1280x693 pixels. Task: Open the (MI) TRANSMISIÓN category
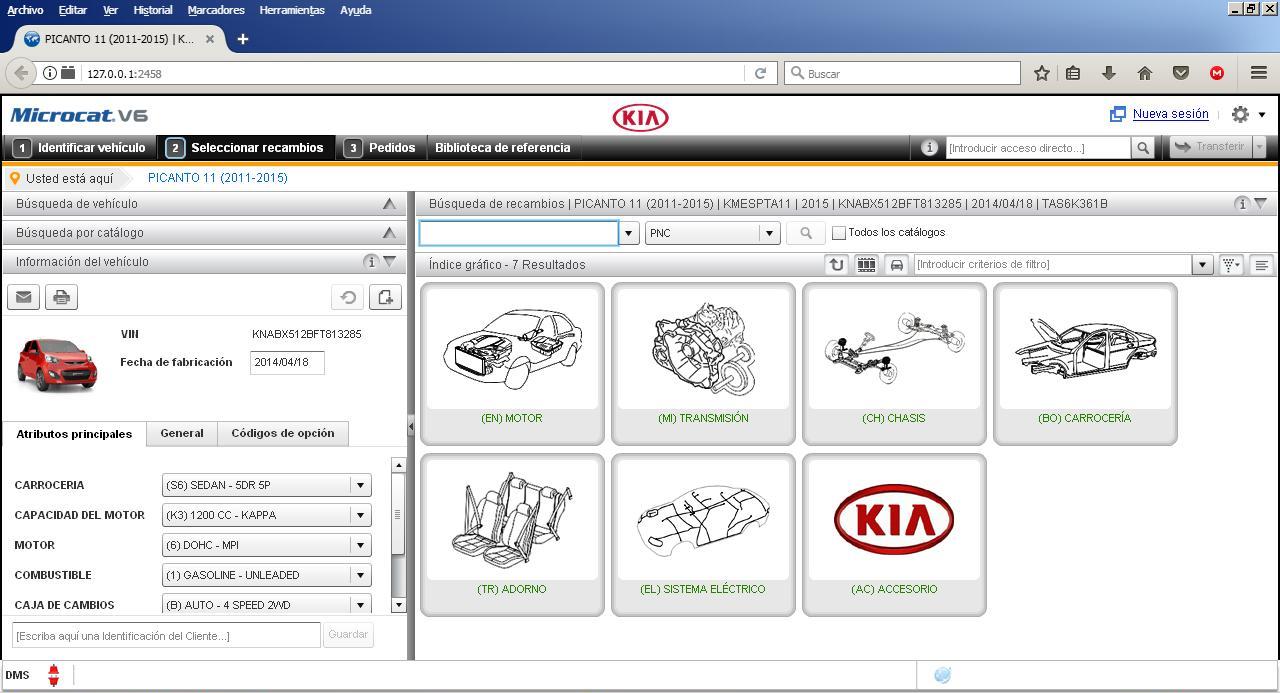(703, 364)
